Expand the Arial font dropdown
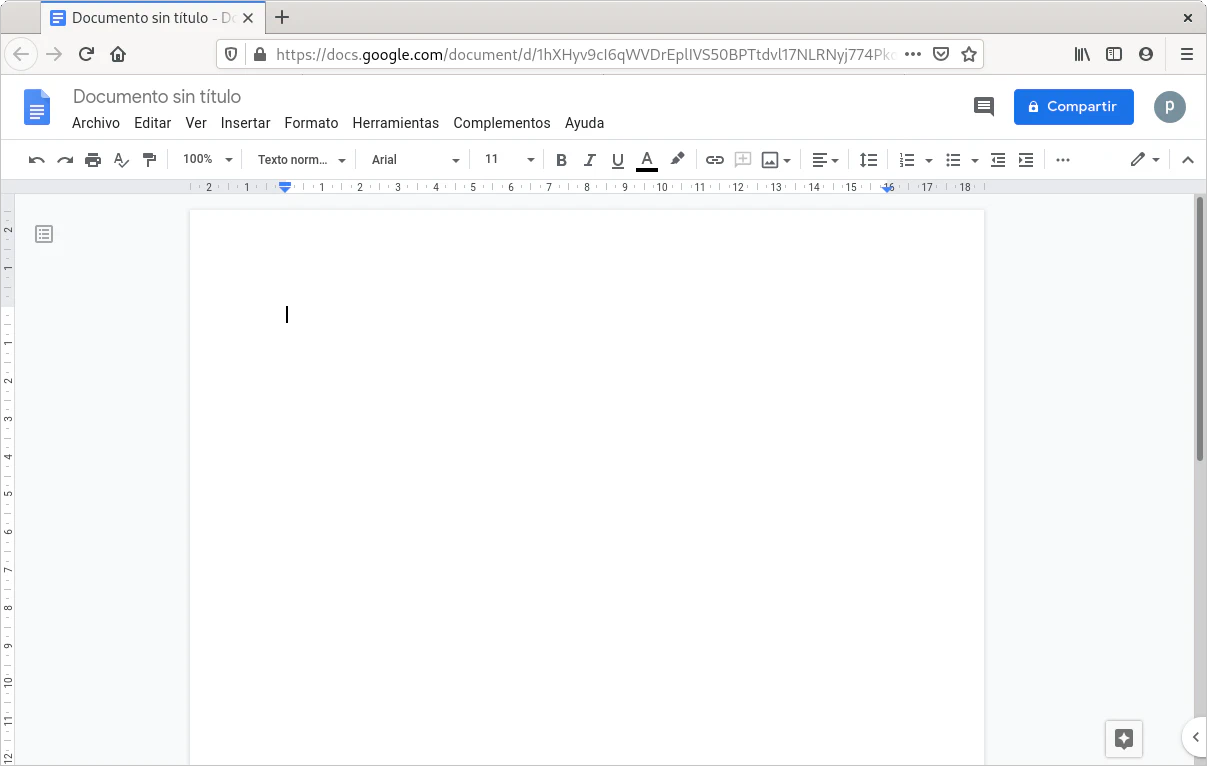The width and height of the screenshot is (1207, 766). pyautogui.click(x=415, y=160)
